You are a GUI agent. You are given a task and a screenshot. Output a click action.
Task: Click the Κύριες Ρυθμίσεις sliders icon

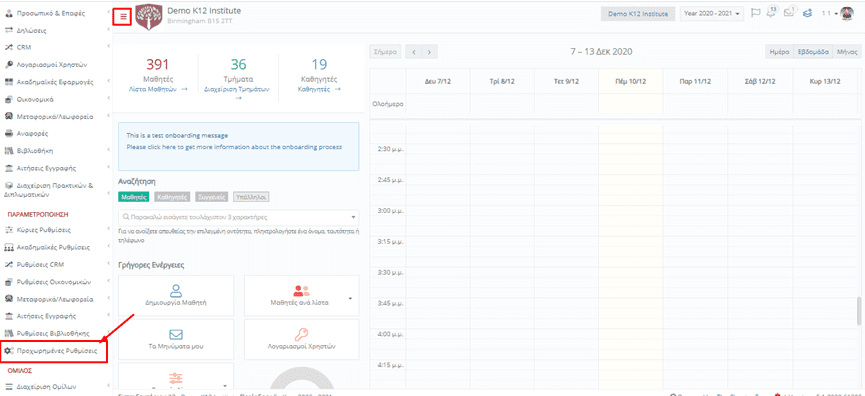coord(8,229)
